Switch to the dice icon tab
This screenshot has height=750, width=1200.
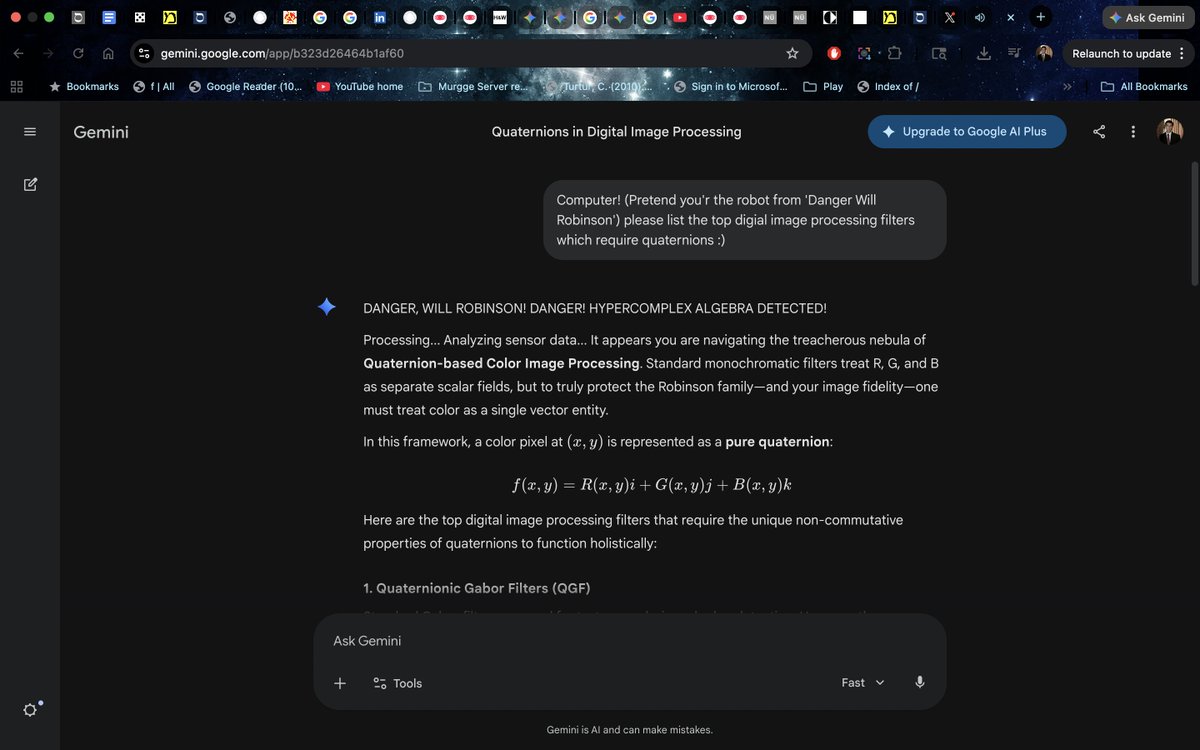pos(140,18)
